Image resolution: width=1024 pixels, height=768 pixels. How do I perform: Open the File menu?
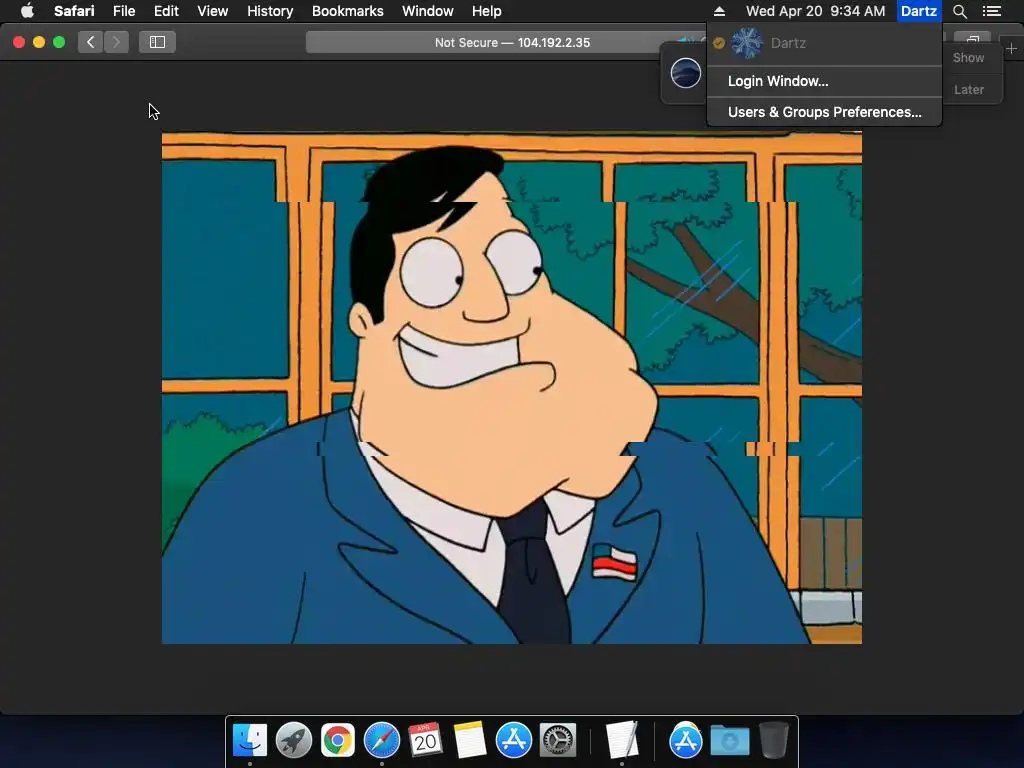123,11
